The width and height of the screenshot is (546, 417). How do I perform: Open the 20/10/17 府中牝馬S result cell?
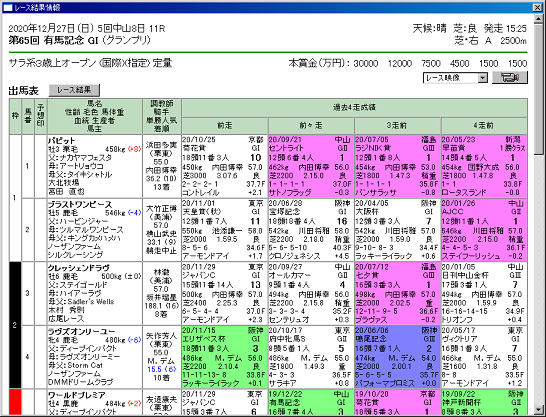click(311, 357)
